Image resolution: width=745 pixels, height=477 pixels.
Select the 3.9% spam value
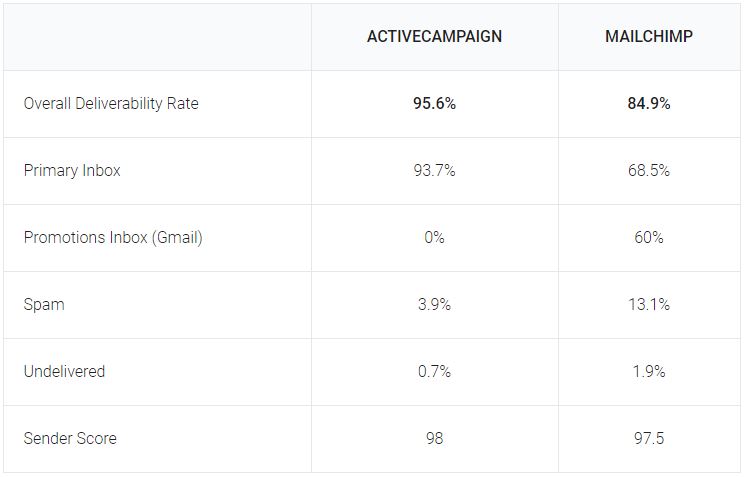coord(434,305)
